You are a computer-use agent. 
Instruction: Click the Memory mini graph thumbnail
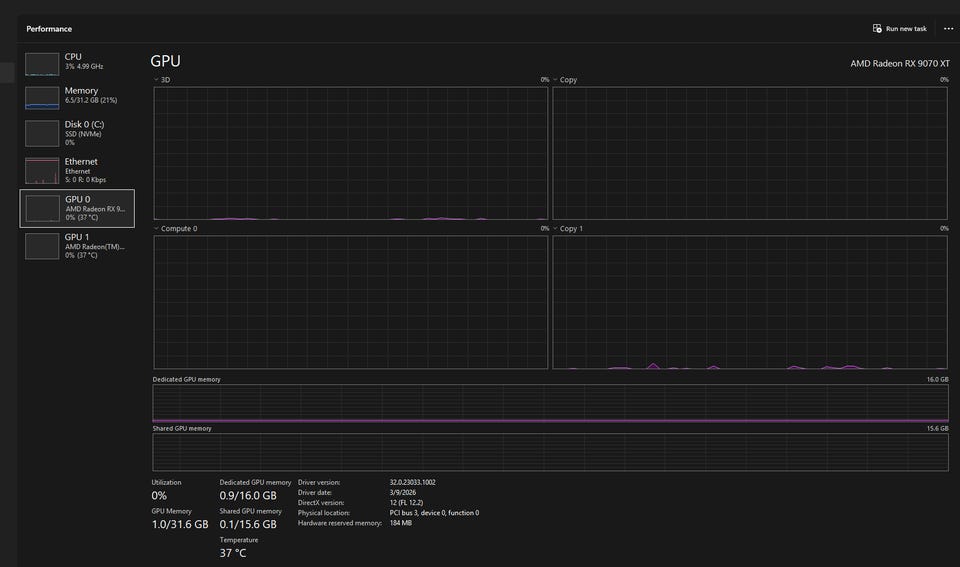[x=42, y=98]
